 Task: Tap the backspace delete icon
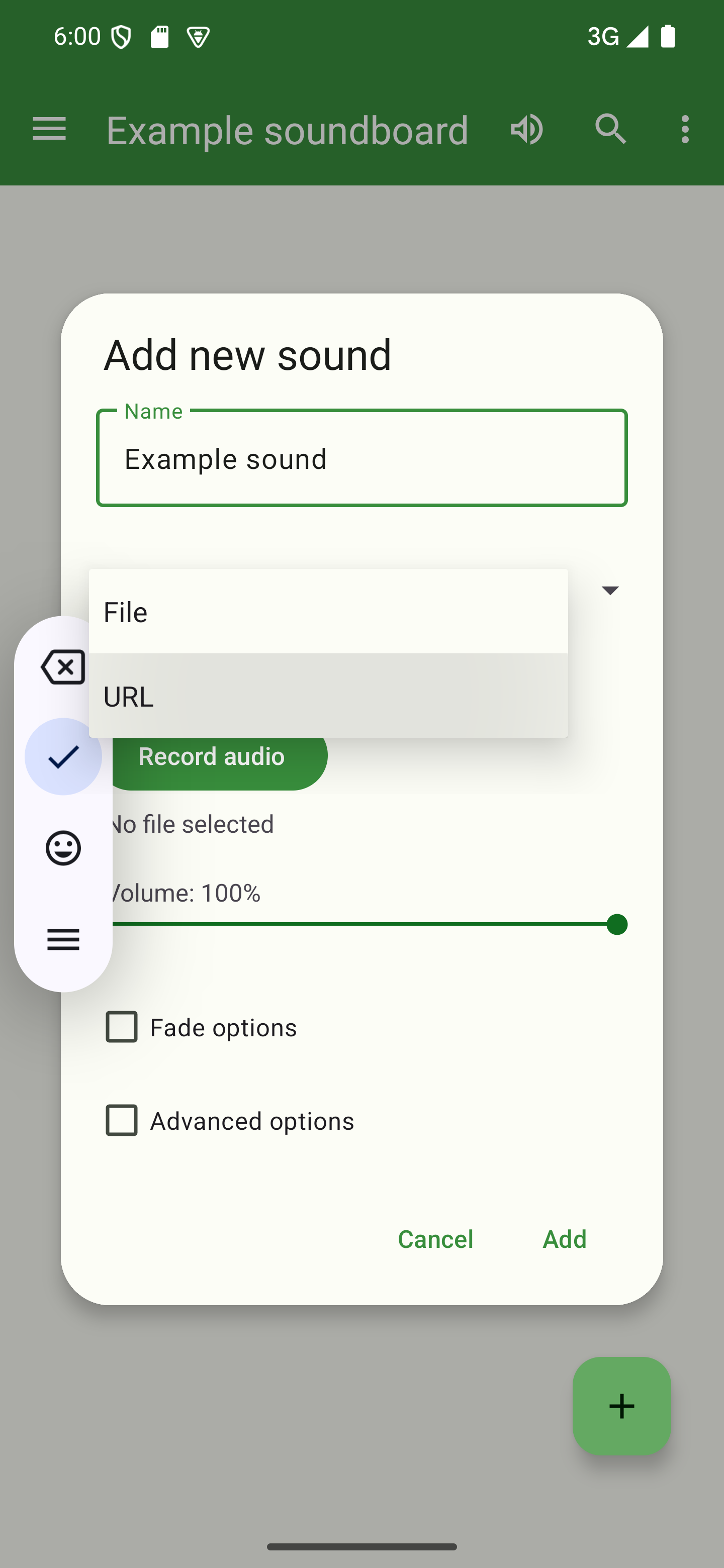[62, 667]
